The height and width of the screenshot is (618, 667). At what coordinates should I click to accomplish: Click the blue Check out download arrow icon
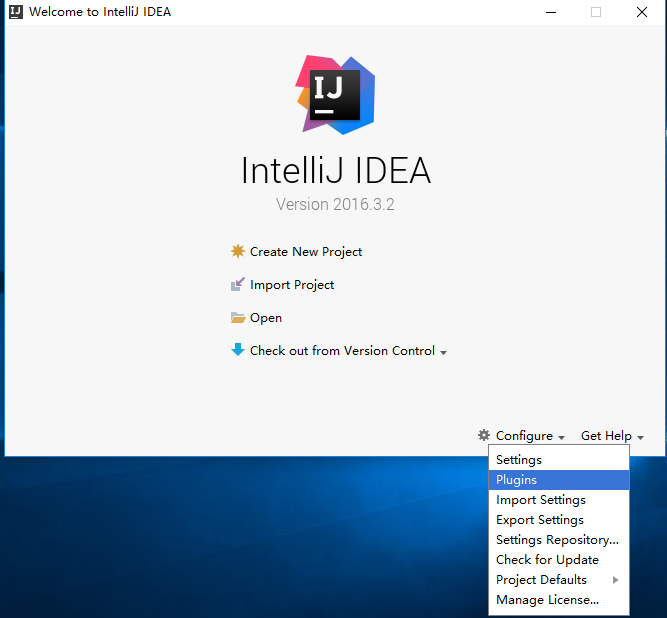point(238,350)
